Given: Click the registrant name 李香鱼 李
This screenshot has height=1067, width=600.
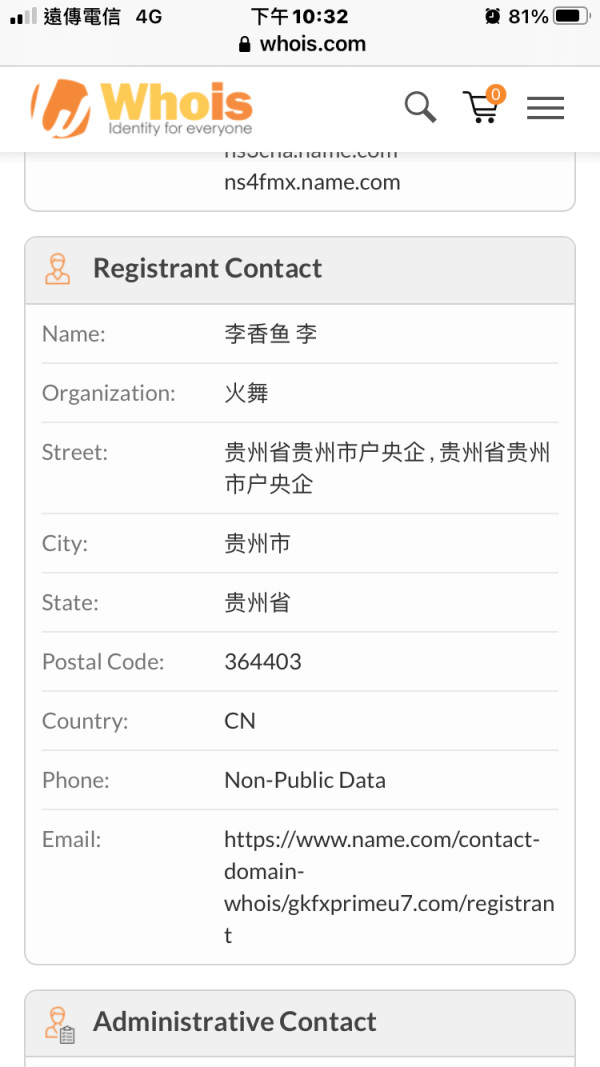Looking at the screenshot, I should [x=270, y=334].
